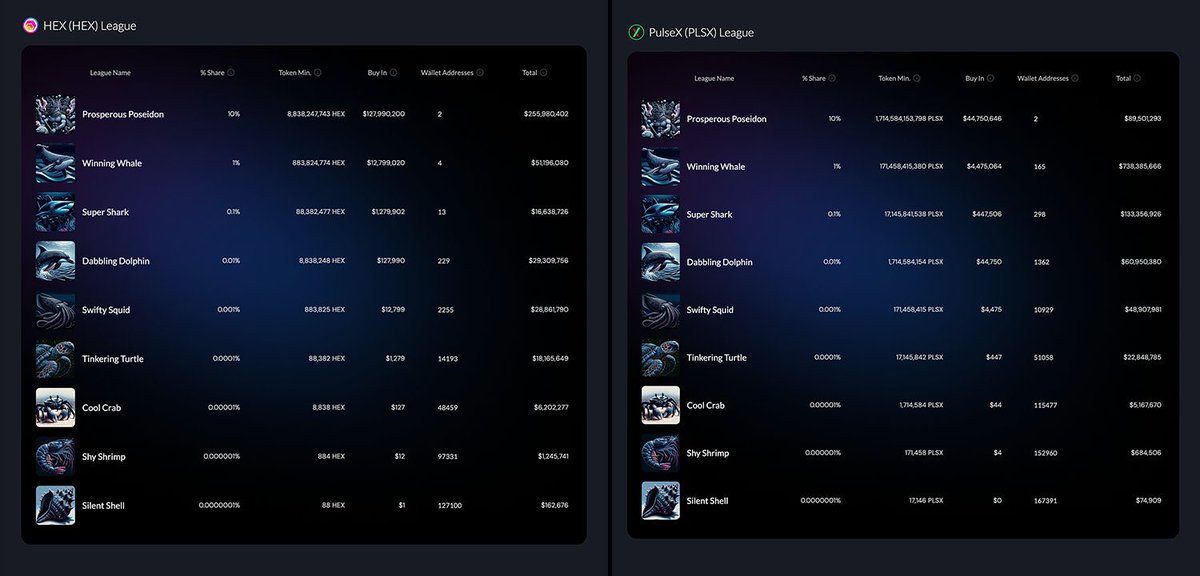Viewport: 1200px width, 576px height.
Task: Click the '$738,385,666' total value
Action: 1140,167
